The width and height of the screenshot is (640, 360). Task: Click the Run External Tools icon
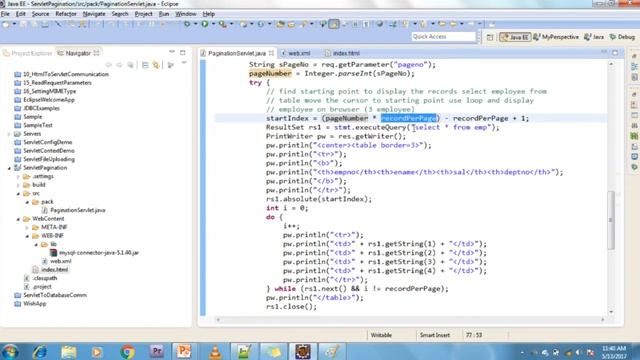point(222,24)
